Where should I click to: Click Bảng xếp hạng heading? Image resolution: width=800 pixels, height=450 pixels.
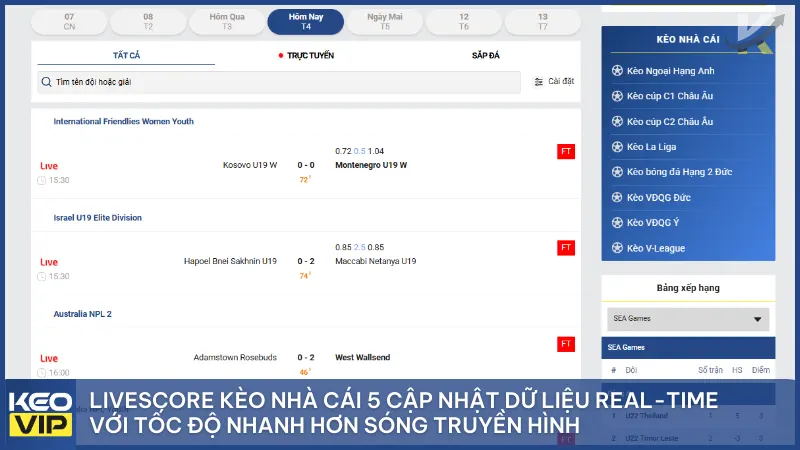tap(688, 288)
